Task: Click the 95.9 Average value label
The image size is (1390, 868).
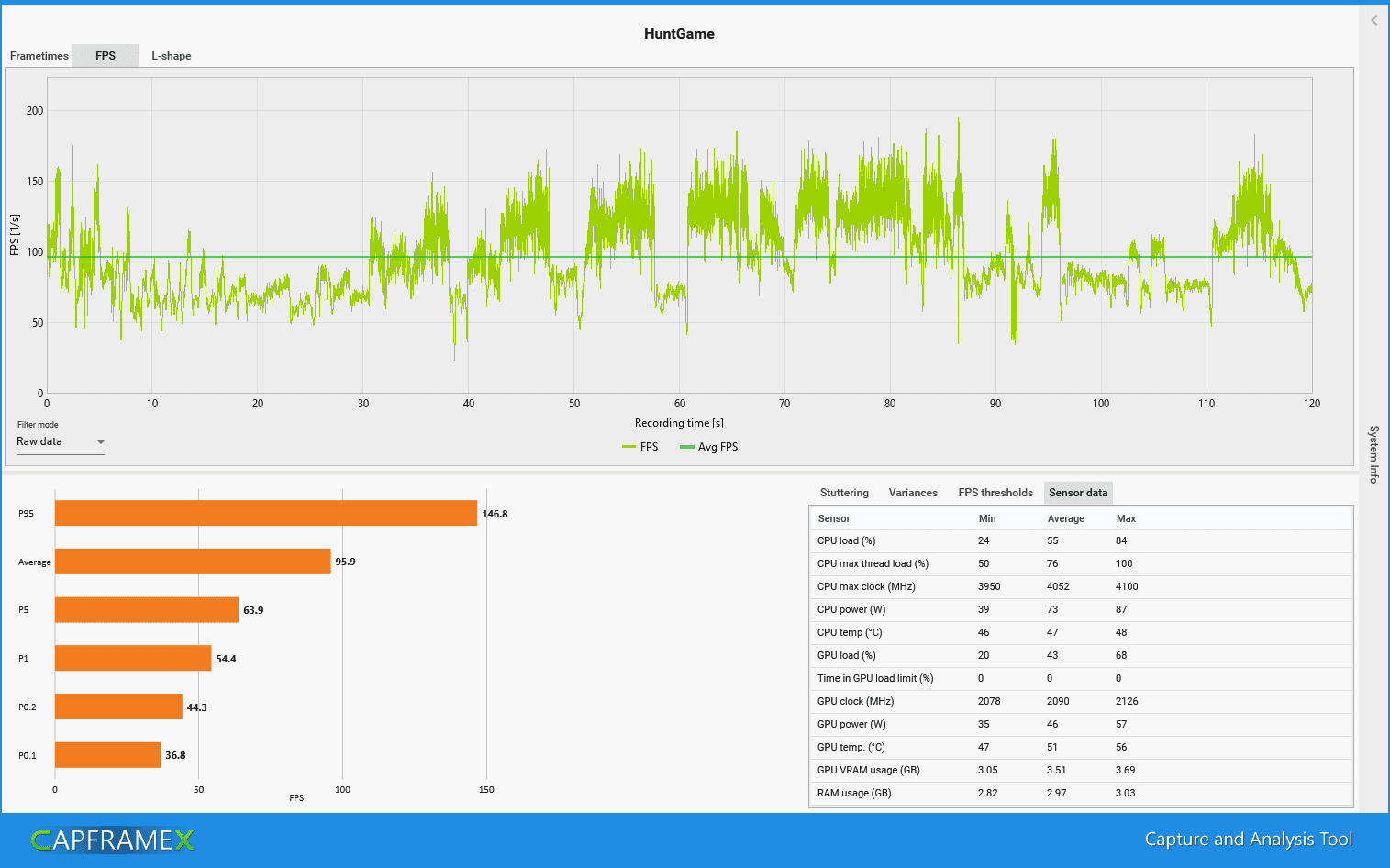Action: coord(345,562)
